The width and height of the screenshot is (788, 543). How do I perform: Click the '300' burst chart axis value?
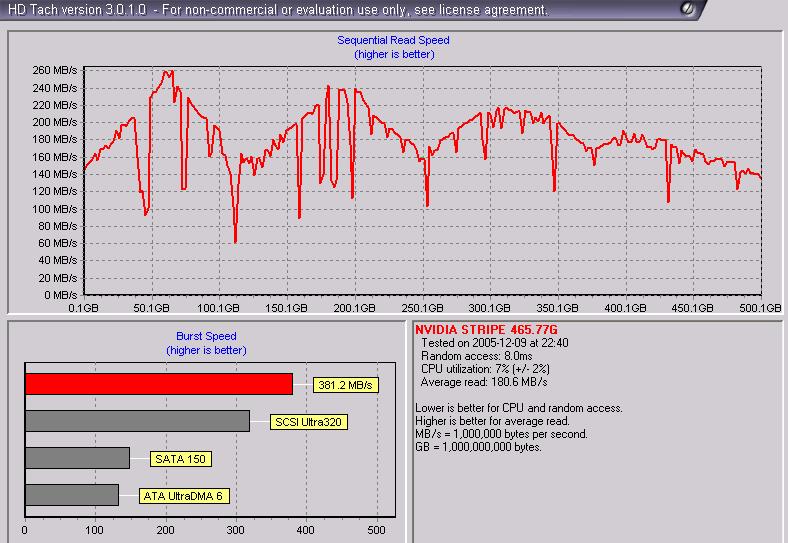(235, 530)
